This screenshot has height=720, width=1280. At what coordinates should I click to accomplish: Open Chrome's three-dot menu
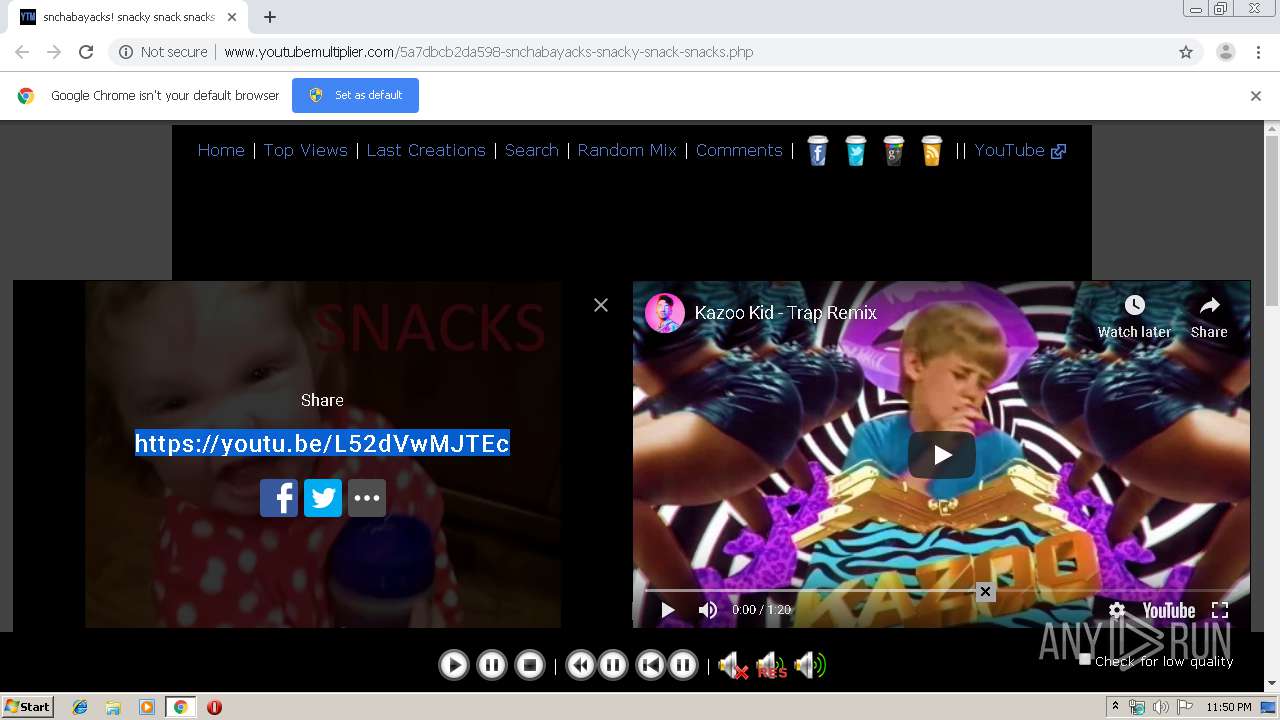(1258, 52)
